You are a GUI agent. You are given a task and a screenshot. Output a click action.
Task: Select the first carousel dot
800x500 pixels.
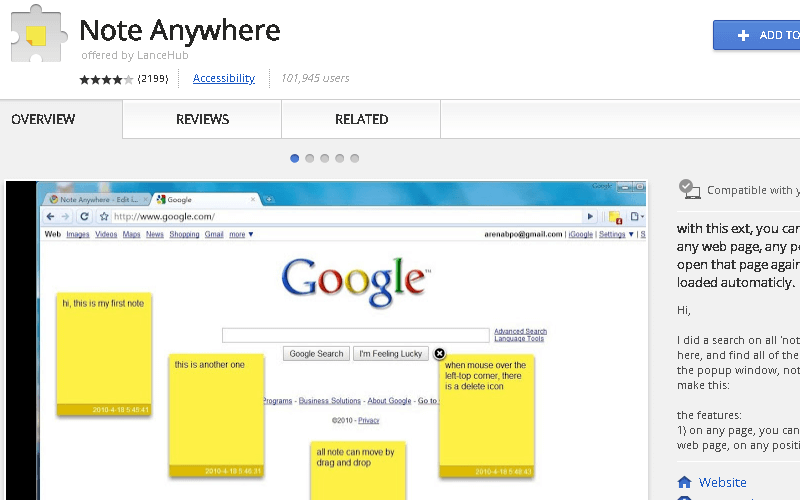pos(294,158)
